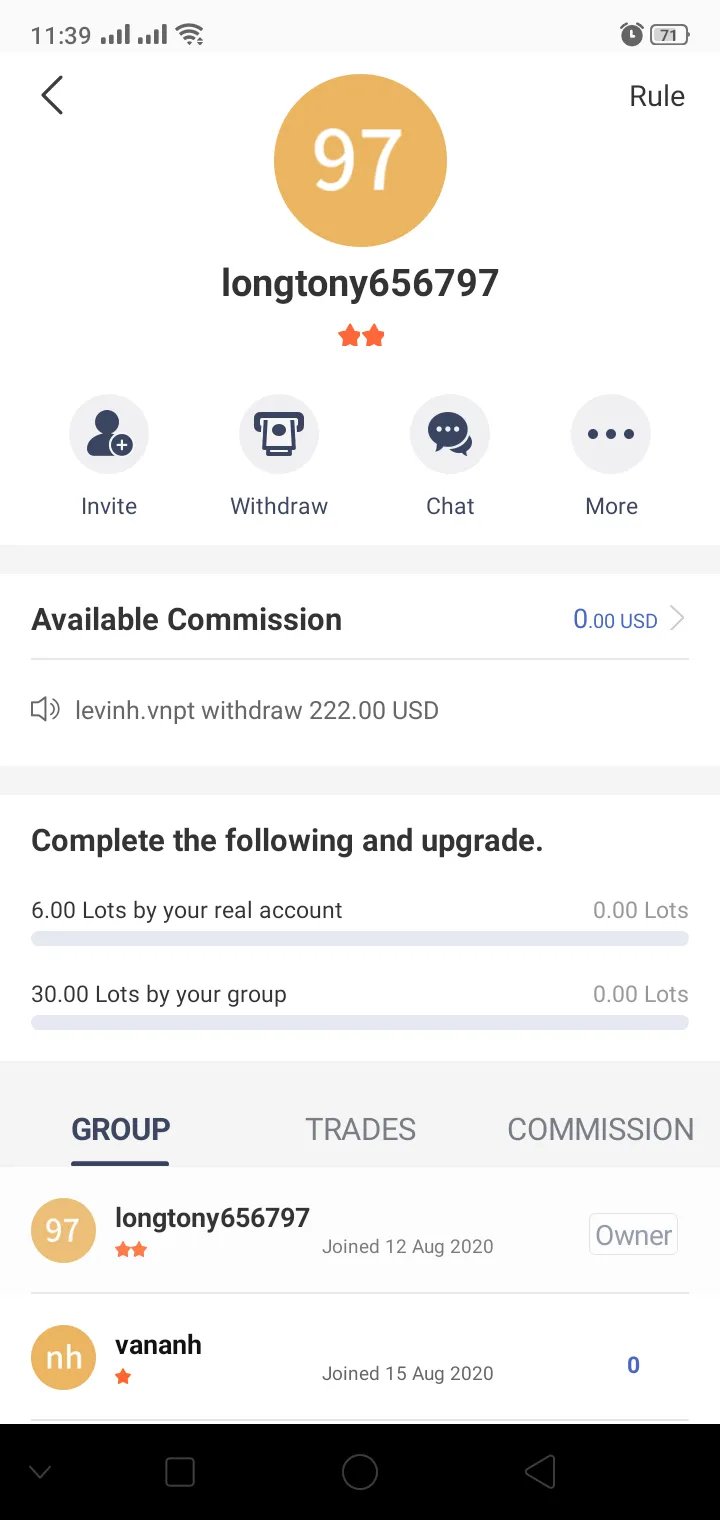
Task: Tap the Android home circle button
Action: pyautogui.click(x=360, y=1471)
